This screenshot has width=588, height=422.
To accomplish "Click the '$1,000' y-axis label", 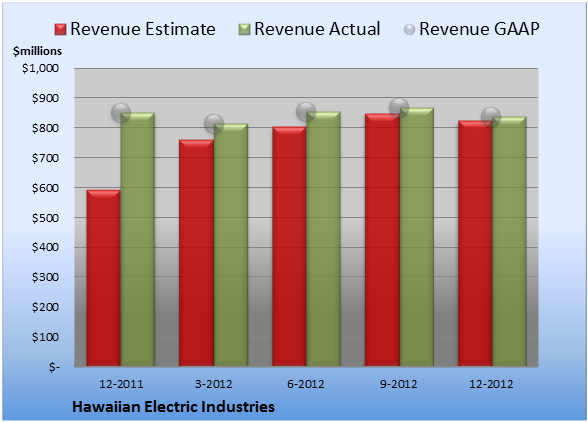I will 40,68.
